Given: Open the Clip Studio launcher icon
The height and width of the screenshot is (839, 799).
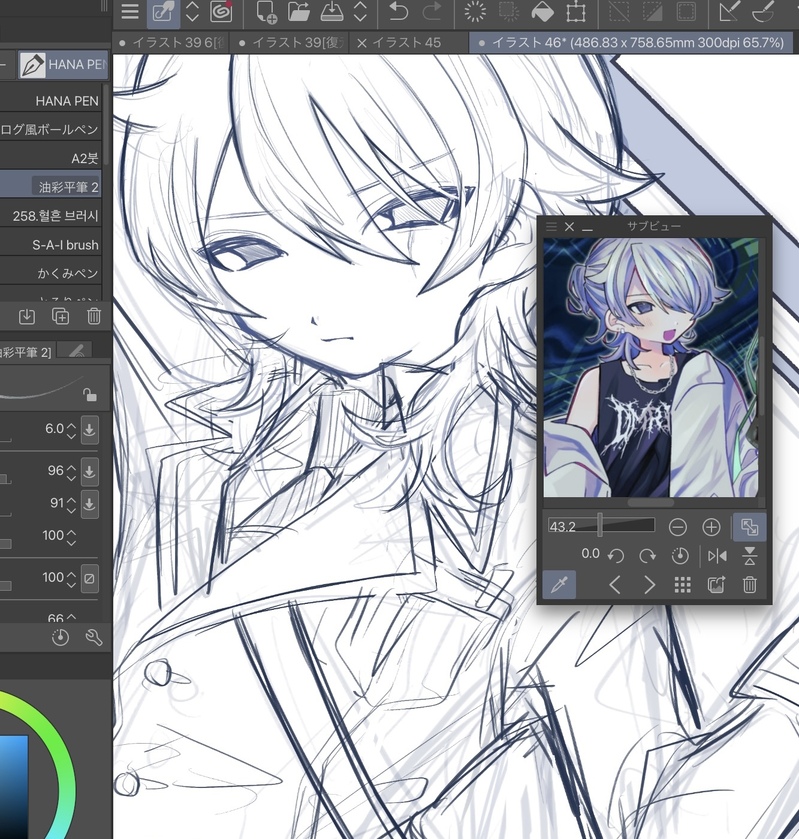Looking at the screenshot, I should point(221,11).
